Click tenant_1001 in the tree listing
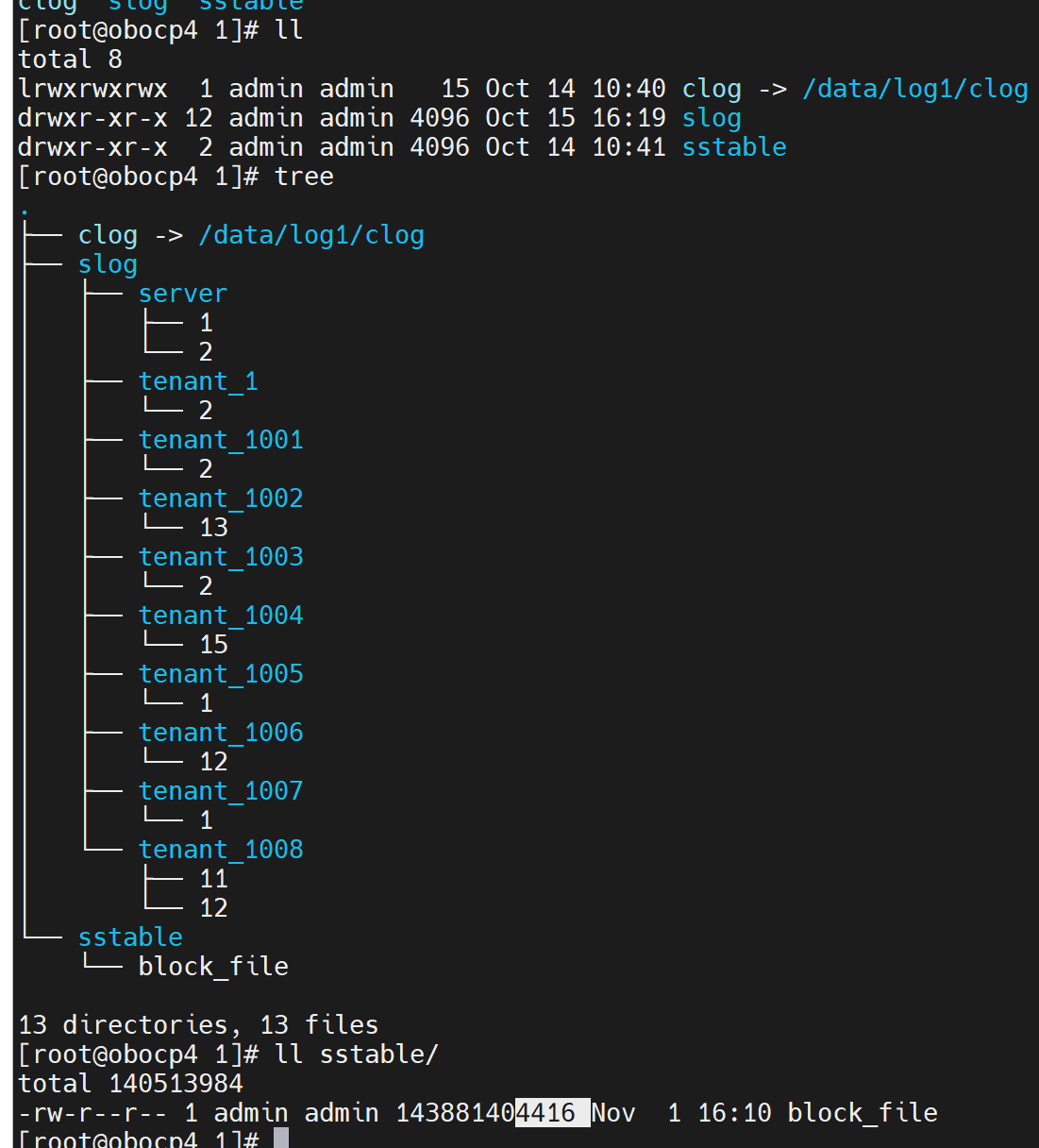The image size is (1039, 1148). [221, 440]
